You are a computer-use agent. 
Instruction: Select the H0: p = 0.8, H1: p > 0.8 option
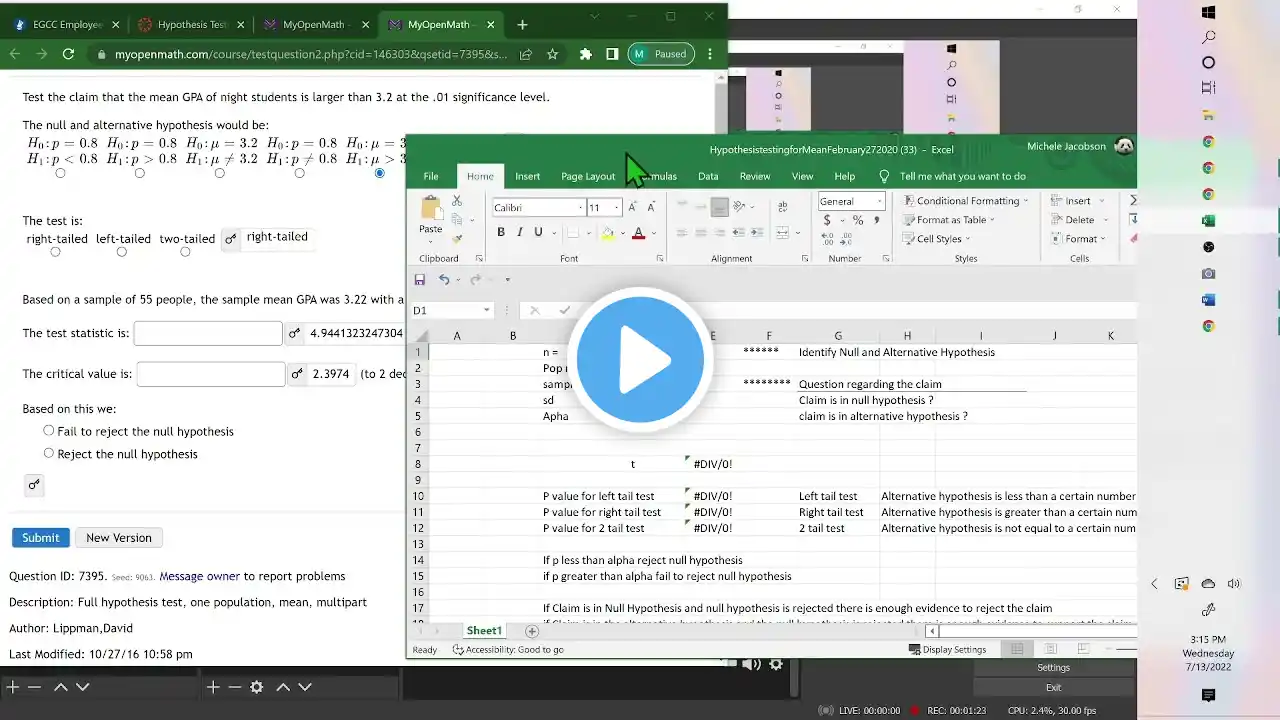(x=139, y=173)
